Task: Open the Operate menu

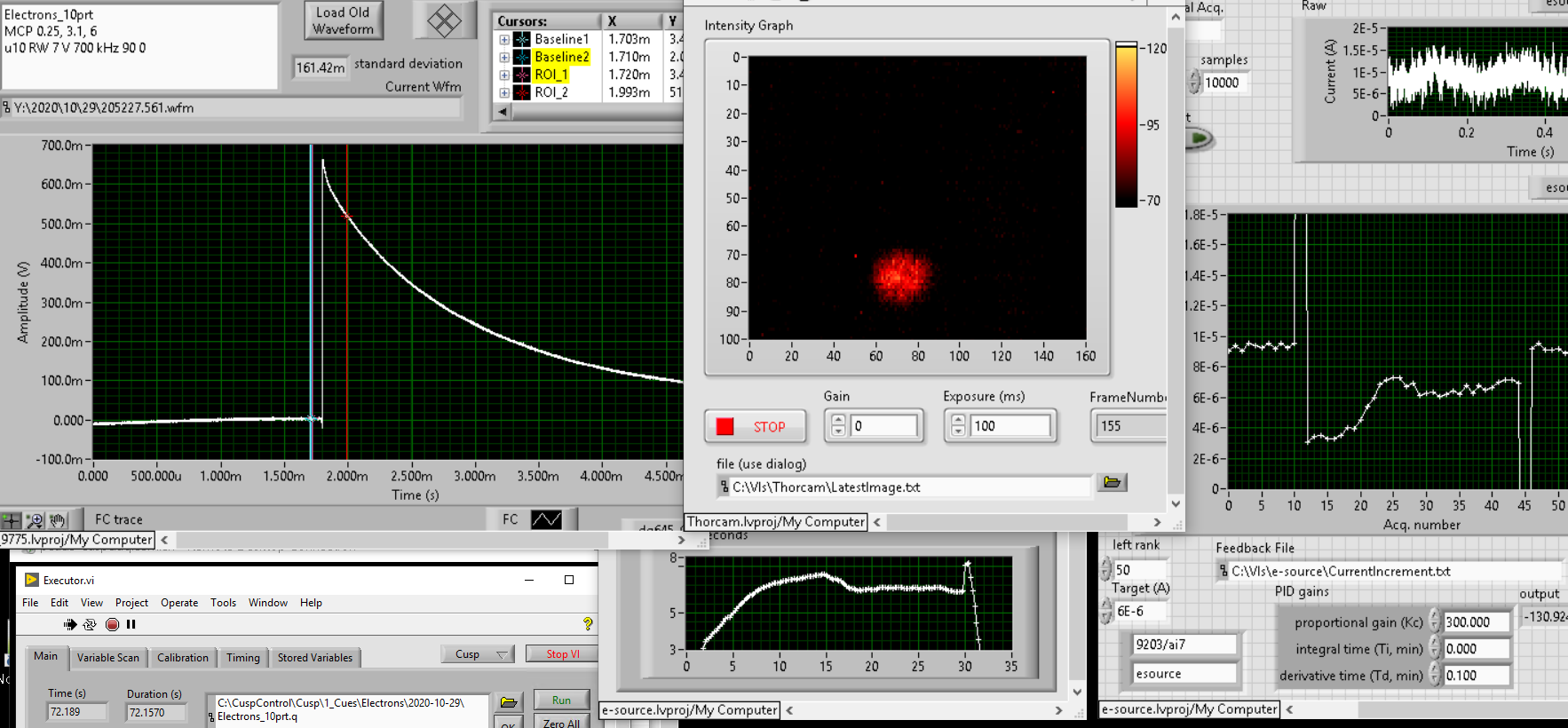Action: point(179,603)
